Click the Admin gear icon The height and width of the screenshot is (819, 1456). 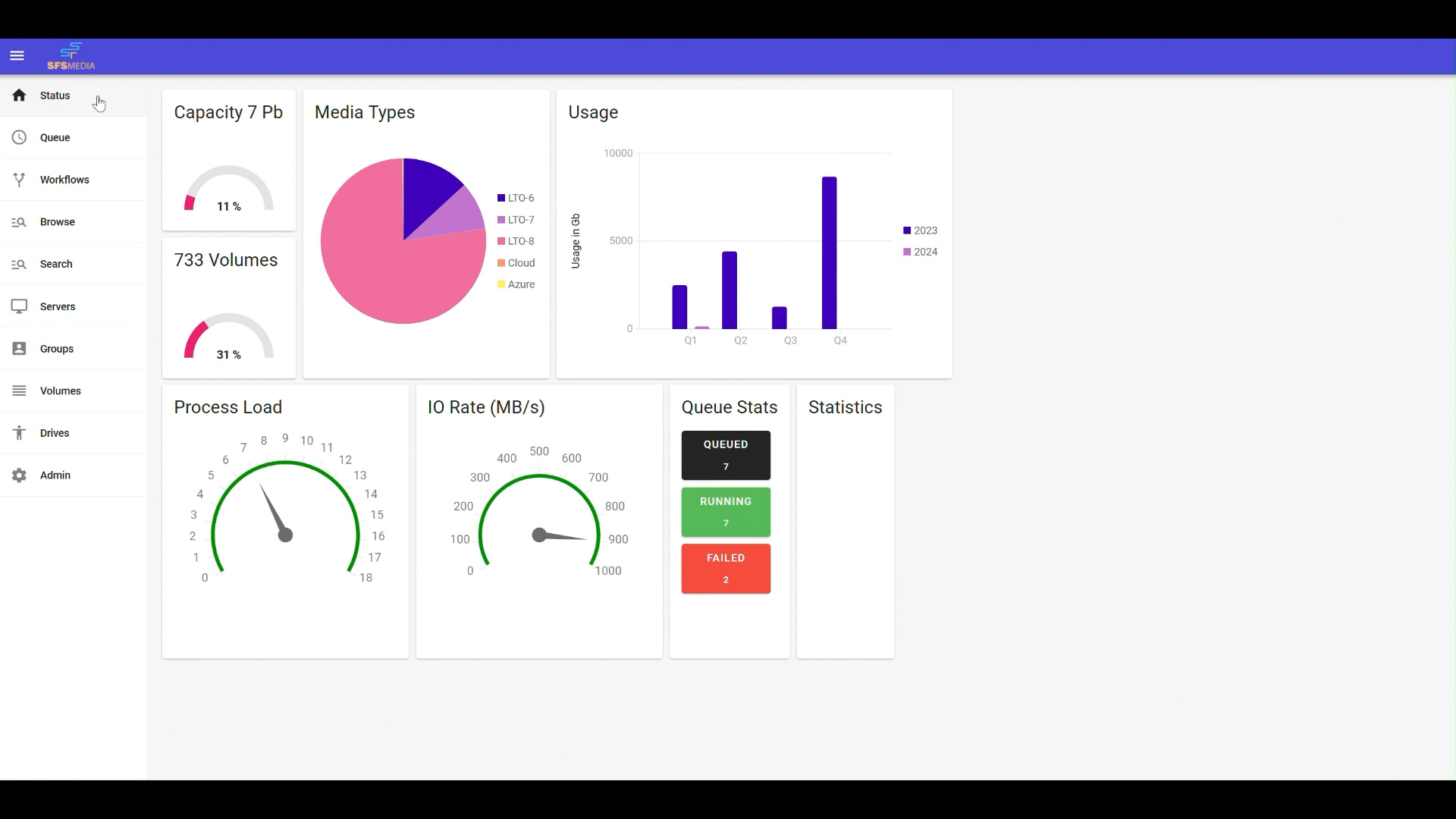pyautogui.click(x=19, y=475)
